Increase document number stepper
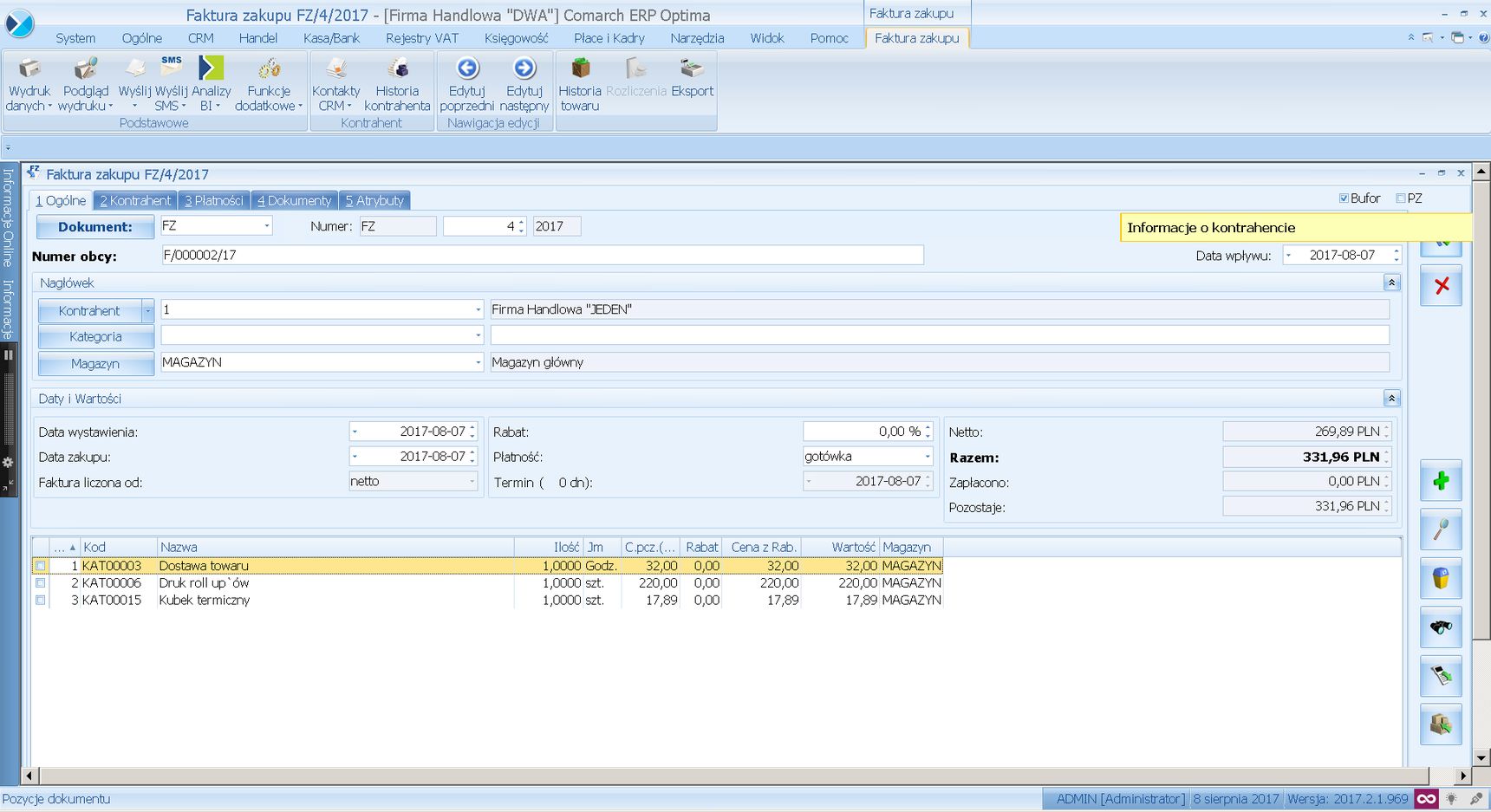 pos(521,222)
